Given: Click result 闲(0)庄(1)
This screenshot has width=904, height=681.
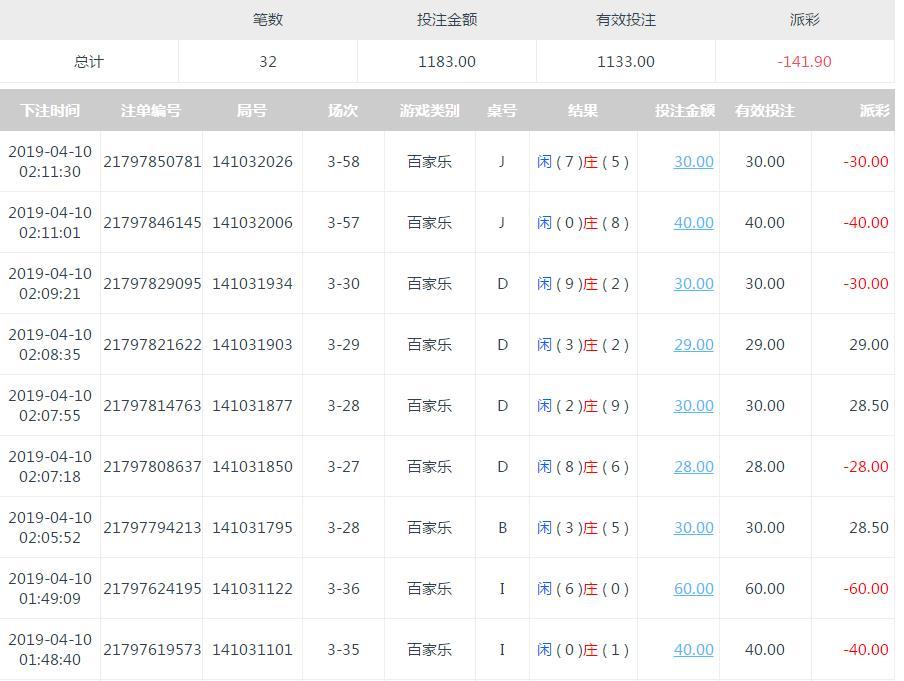Looking at the screenshot, I should pos(583,650).
